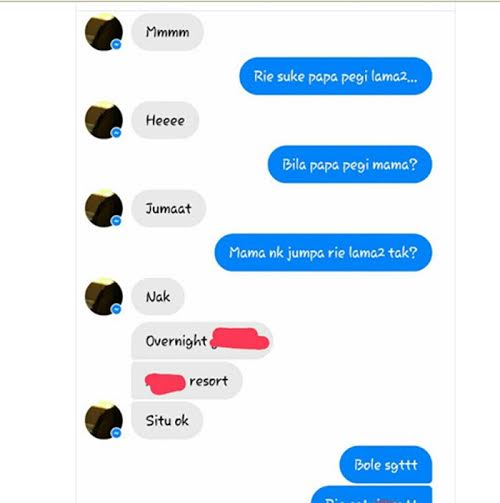This screenshot has height=503, width=500.
Task: Select the "Mama nk jumpa rie lama2 tak?" bubble
Action: pyautogui.click(x=323, y=252)
